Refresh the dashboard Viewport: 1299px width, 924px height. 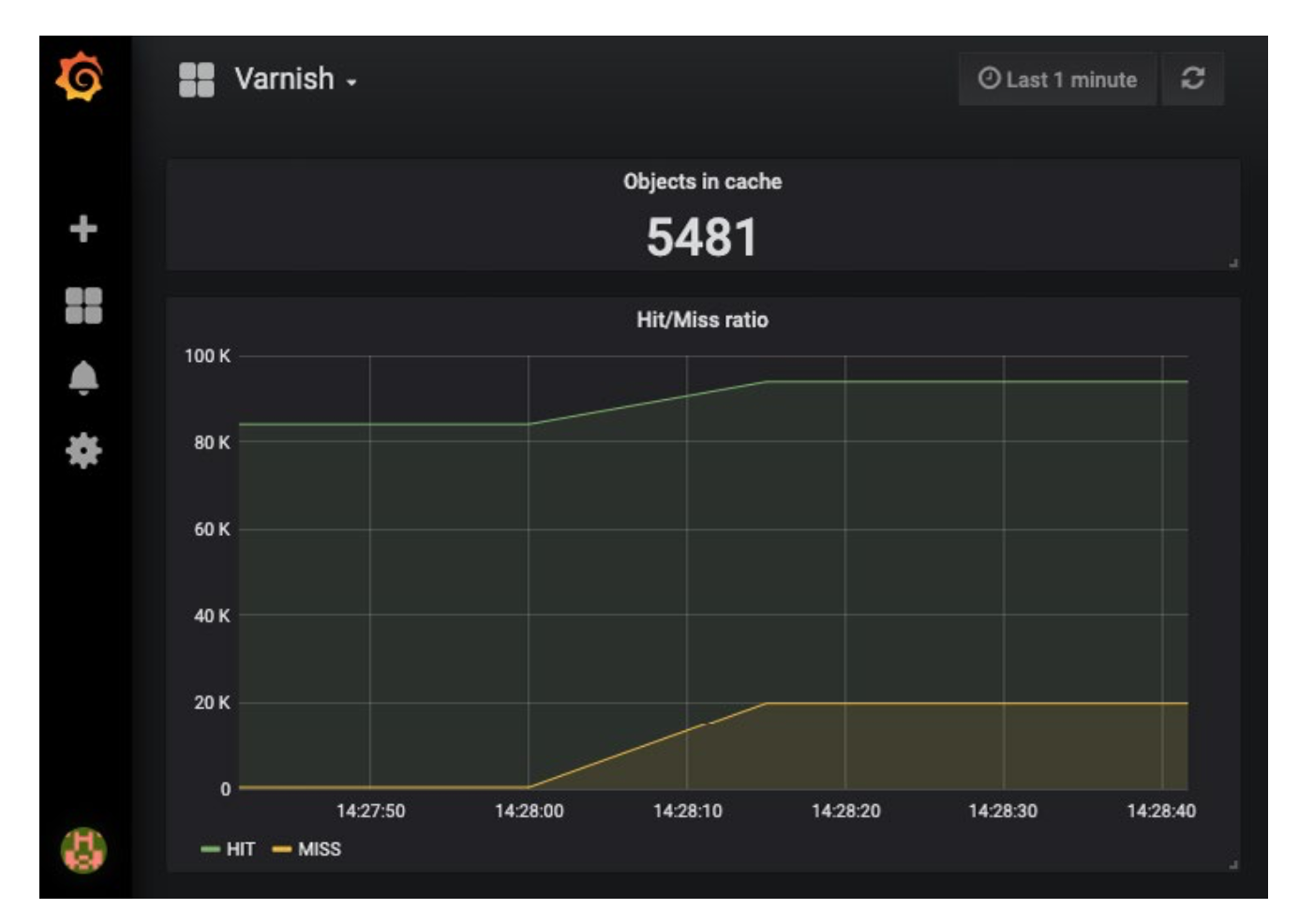(x=1192, y=79)
